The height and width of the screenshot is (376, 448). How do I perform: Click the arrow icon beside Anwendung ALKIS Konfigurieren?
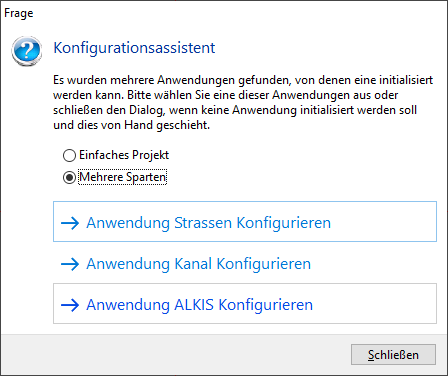click(x=70, y=305)
